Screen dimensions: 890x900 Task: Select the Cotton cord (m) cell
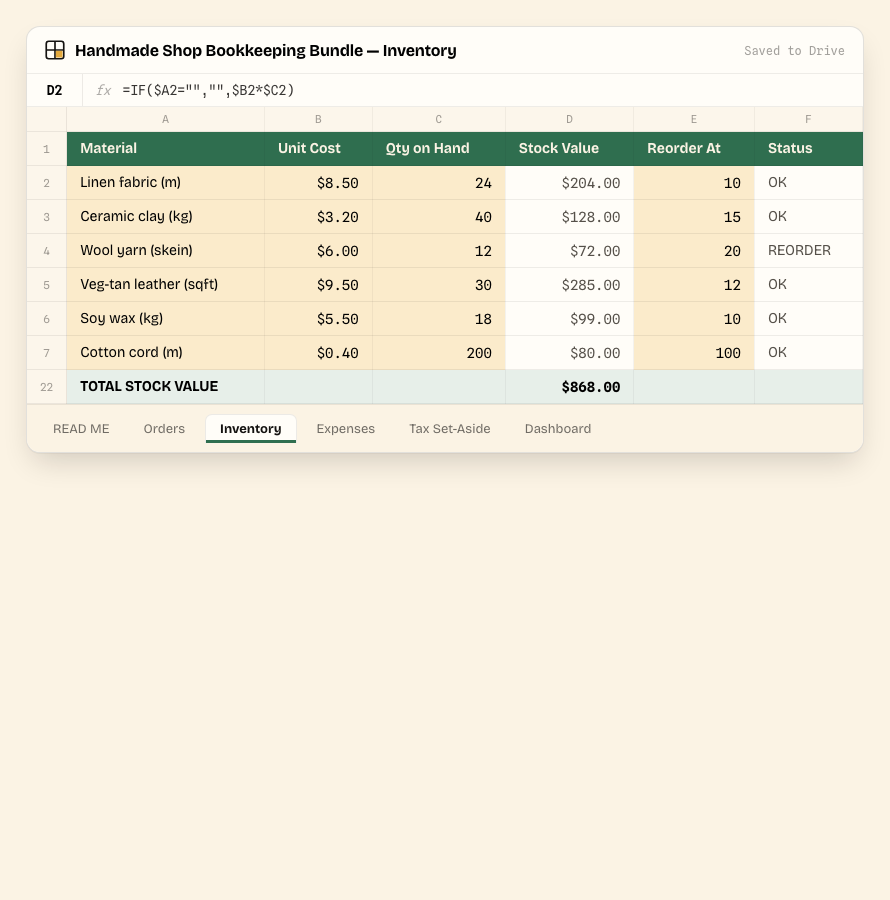point(165,352)
